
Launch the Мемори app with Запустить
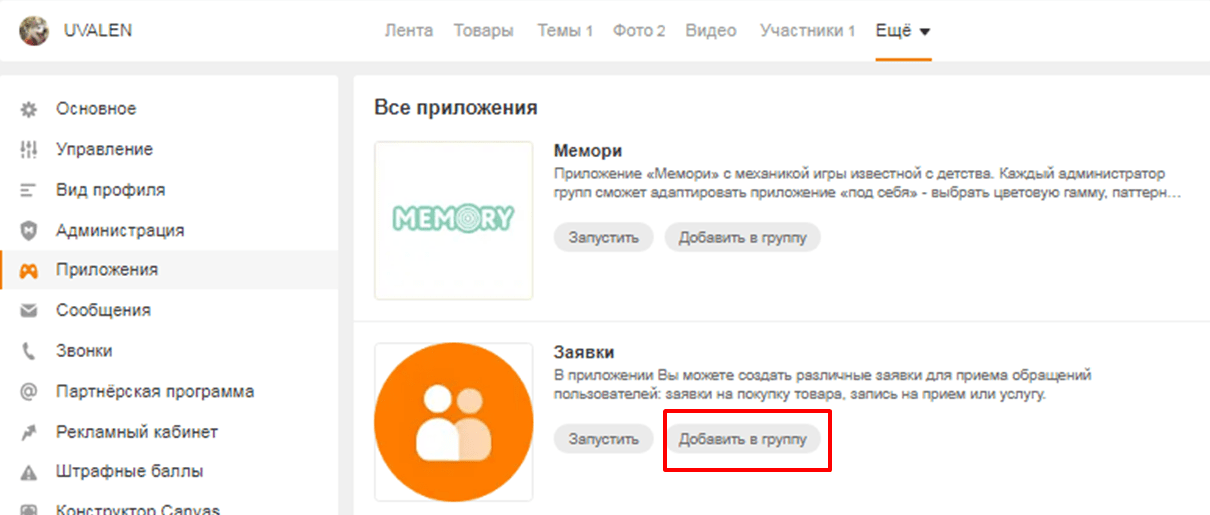[603, 238]
